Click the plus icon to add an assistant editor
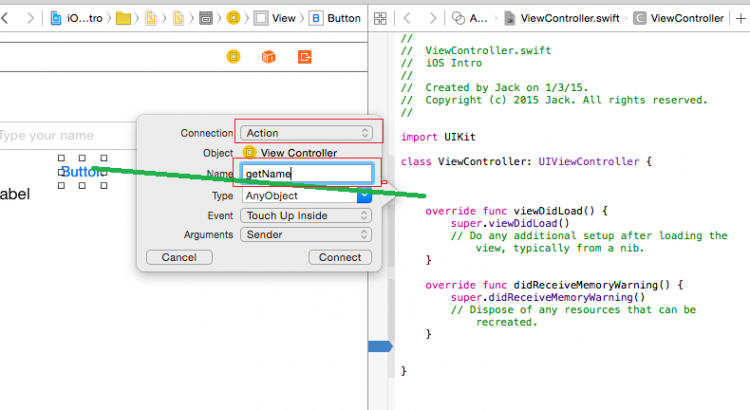 [x=740, y=18]
